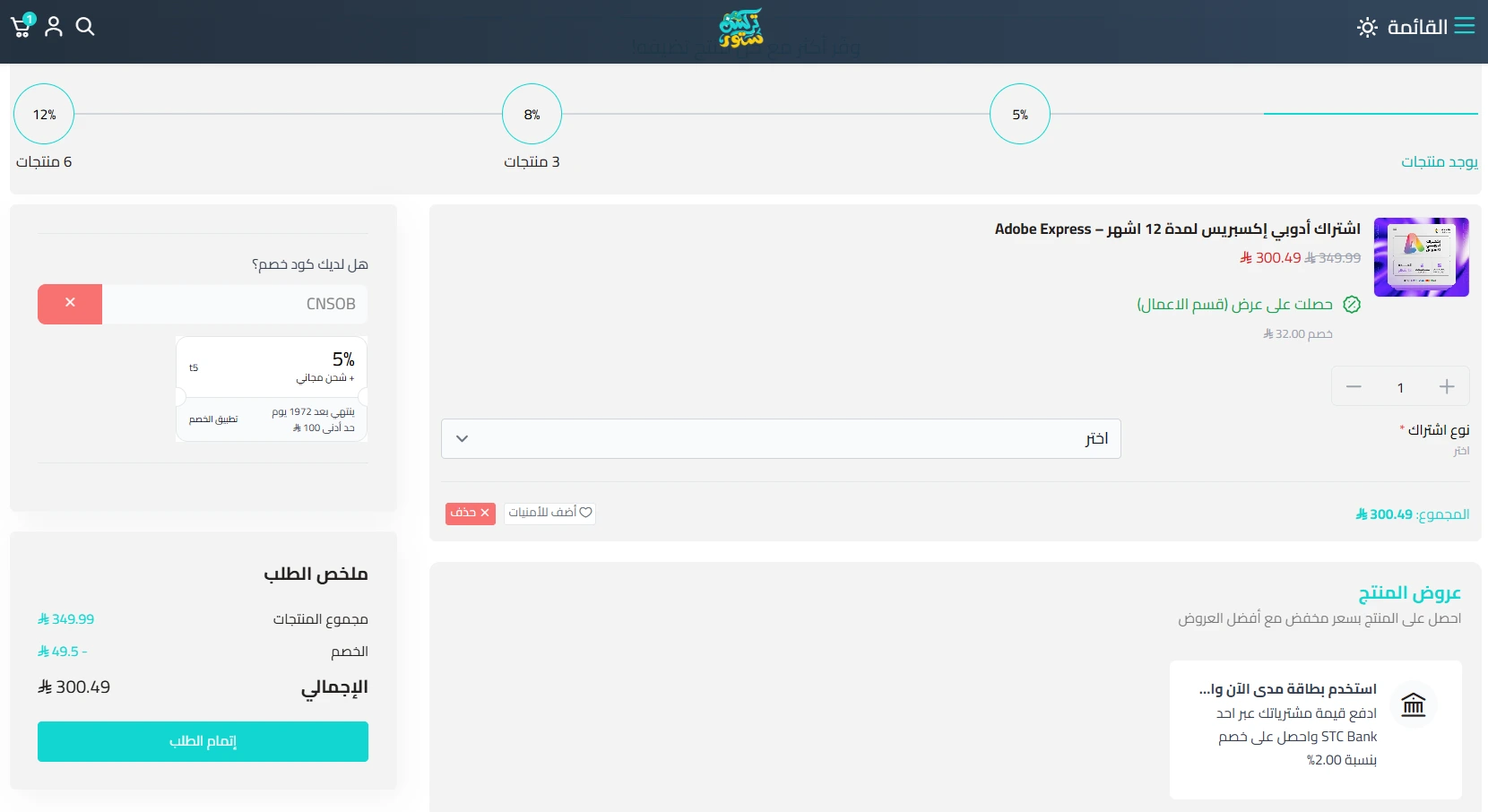Click the 349.99 products subtotal value
1488x812 pixels.
tap(66, 619)
